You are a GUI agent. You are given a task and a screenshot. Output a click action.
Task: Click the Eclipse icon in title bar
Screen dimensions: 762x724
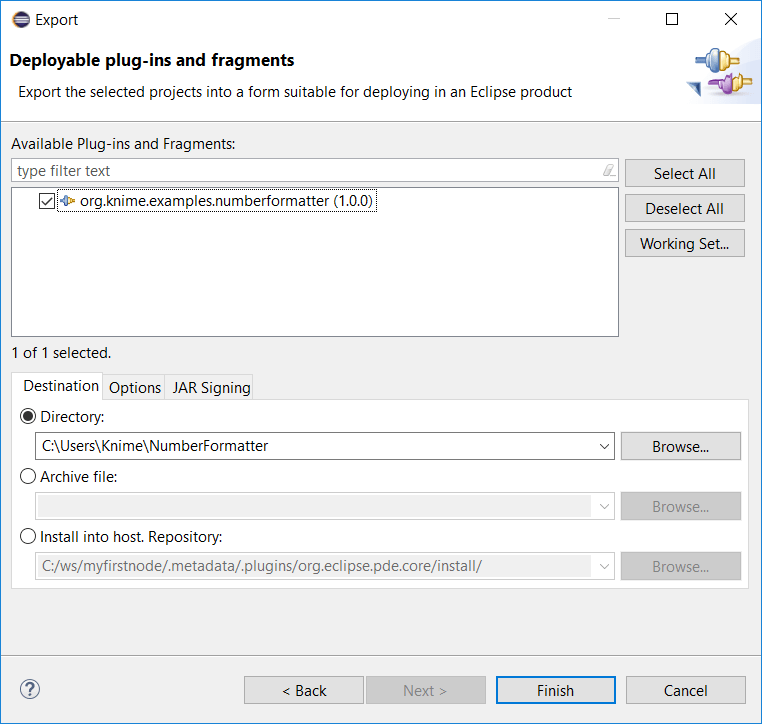pyautogui.click(x=20, y=19)
